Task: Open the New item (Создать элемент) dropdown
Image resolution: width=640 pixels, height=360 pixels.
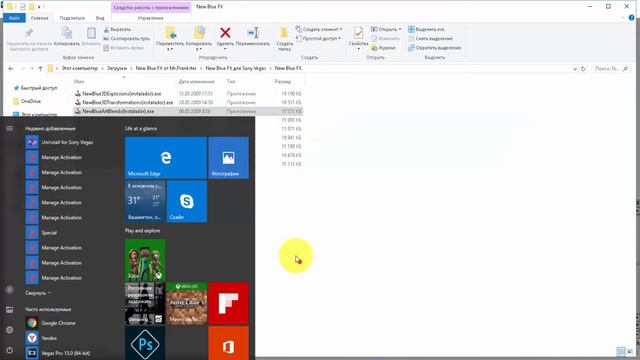Action: pos(319,29)
